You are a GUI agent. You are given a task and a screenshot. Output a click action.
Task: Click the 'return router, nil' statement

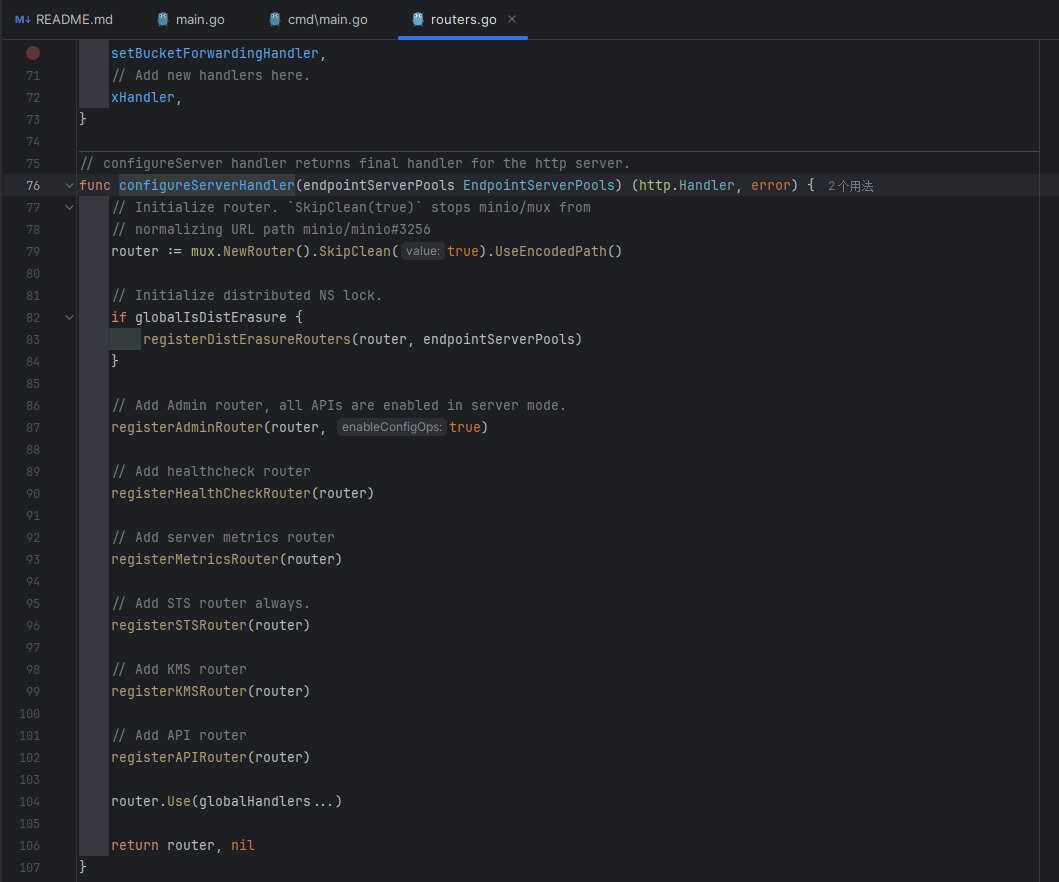point(183,846)
